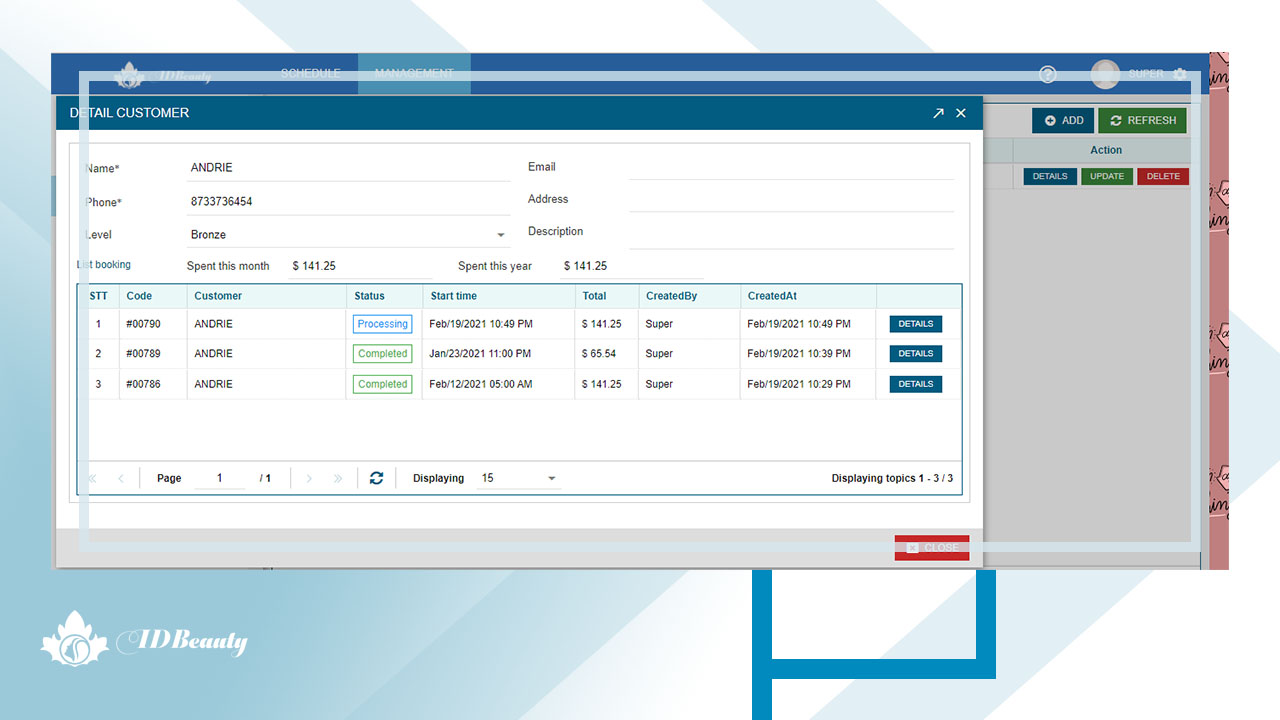Jump to the last page arrow
This screenshot has height=720, width=1280.
point(338,478)
